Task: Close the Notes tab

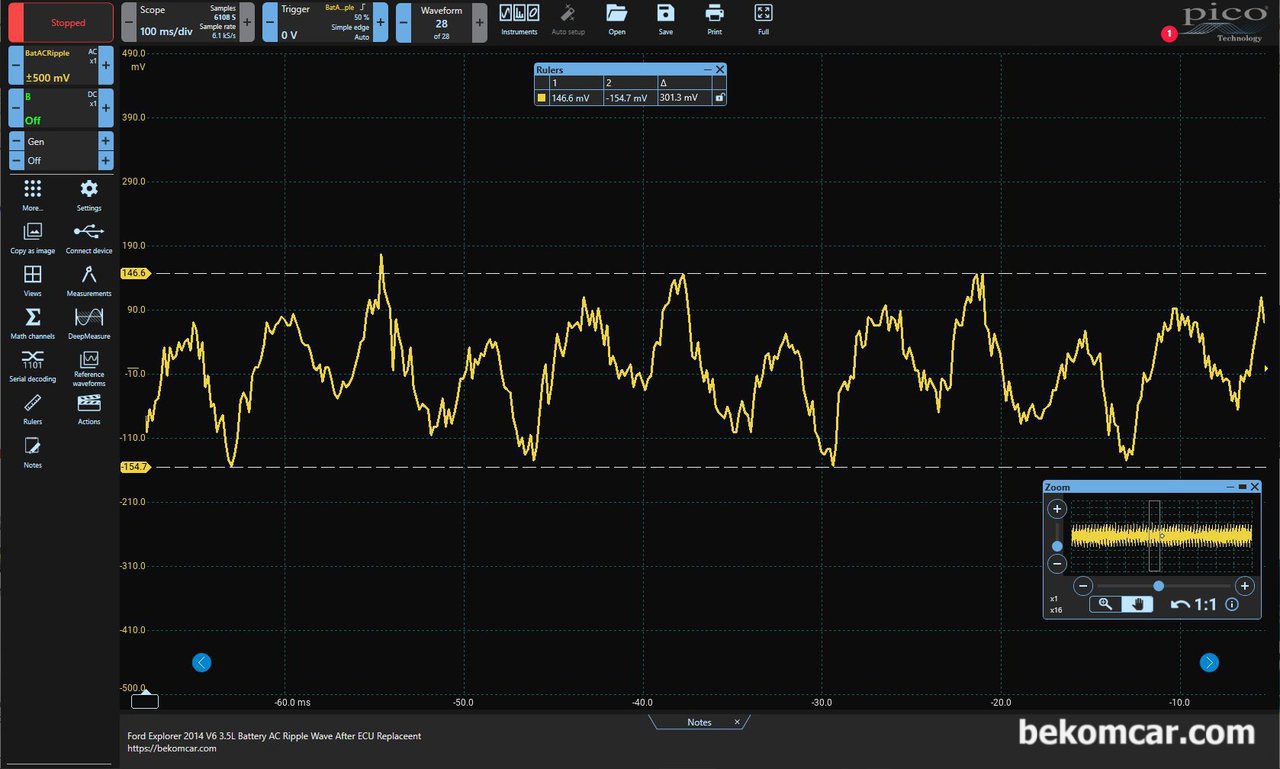Action: [737, 722]
